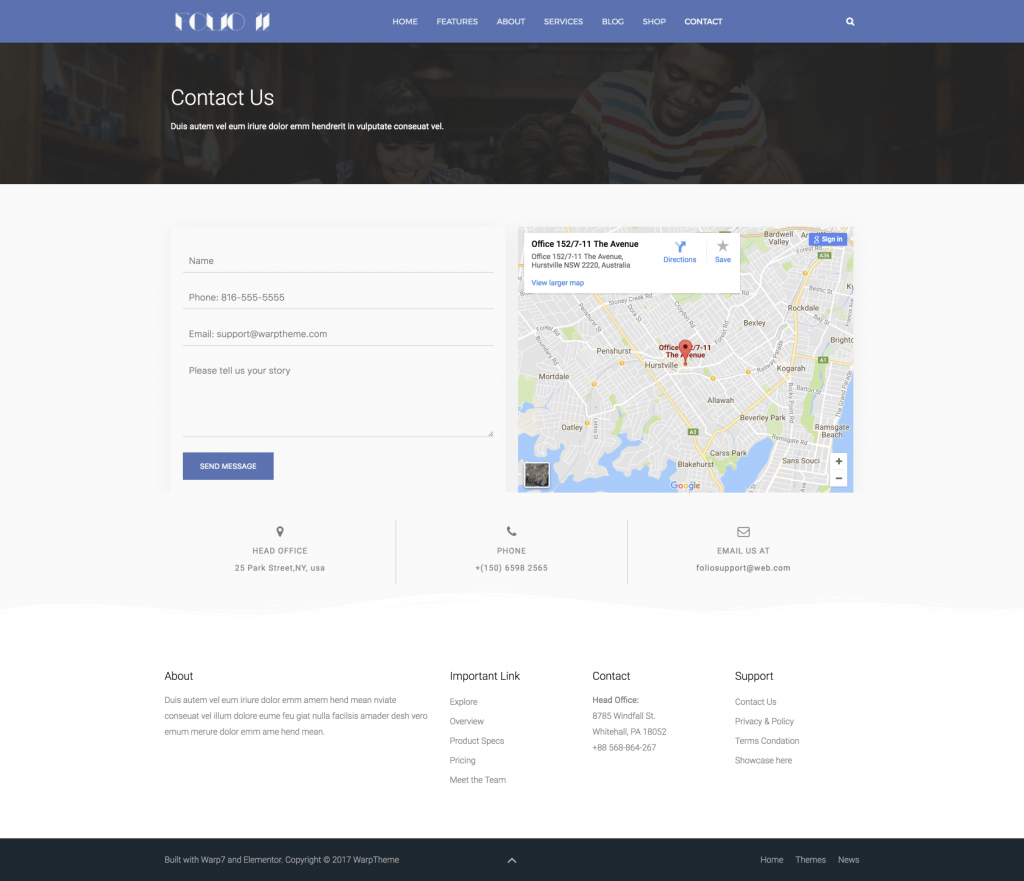
Task: Open the search magnifier in the navbar
Action: tap(849, 21)
